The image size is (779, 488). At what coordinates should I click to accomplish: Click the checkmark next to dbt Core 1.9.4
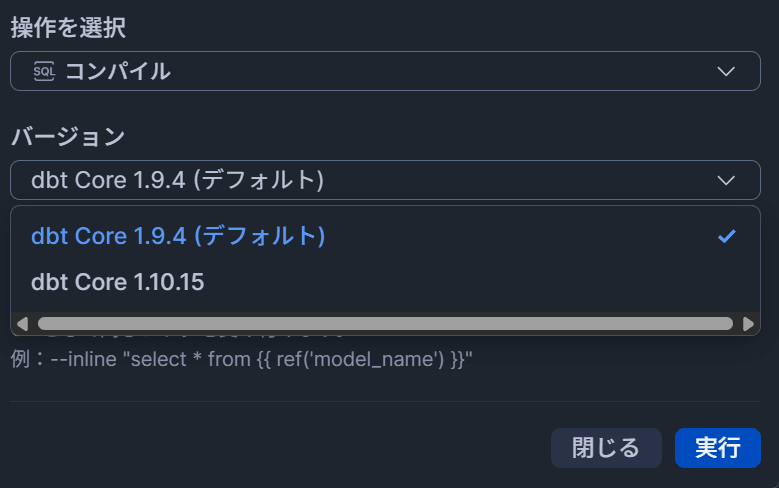pos(727,236)
